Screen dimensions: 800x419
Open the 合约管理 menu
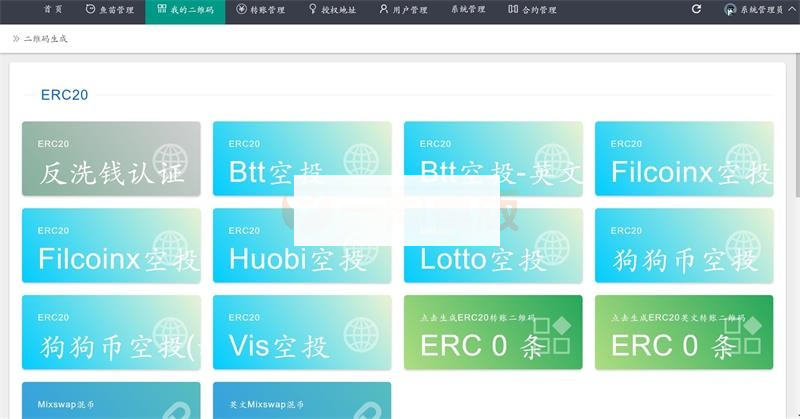[532, 10]
